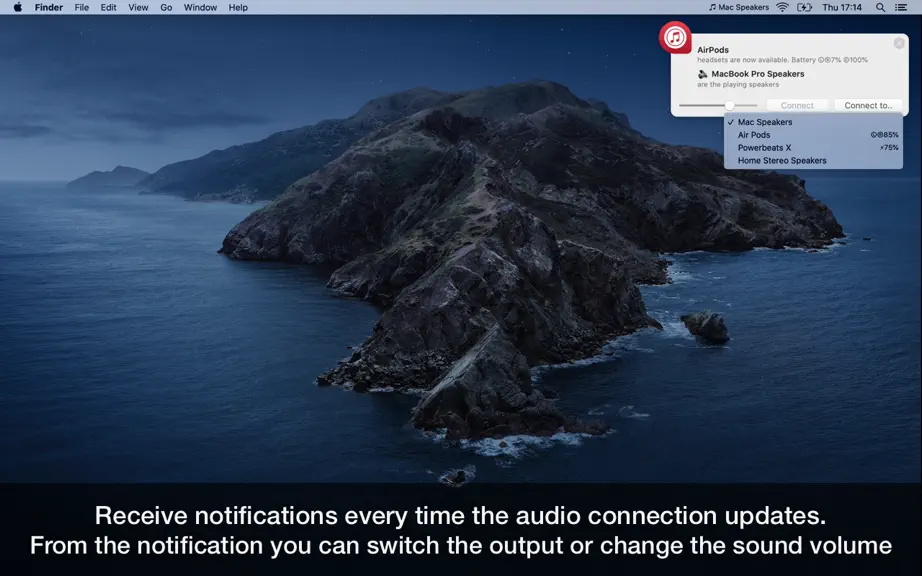Viewport: 922px width, 576px height.
Task: Click 'are the playing speakers' text
Action: click(738, 85)
